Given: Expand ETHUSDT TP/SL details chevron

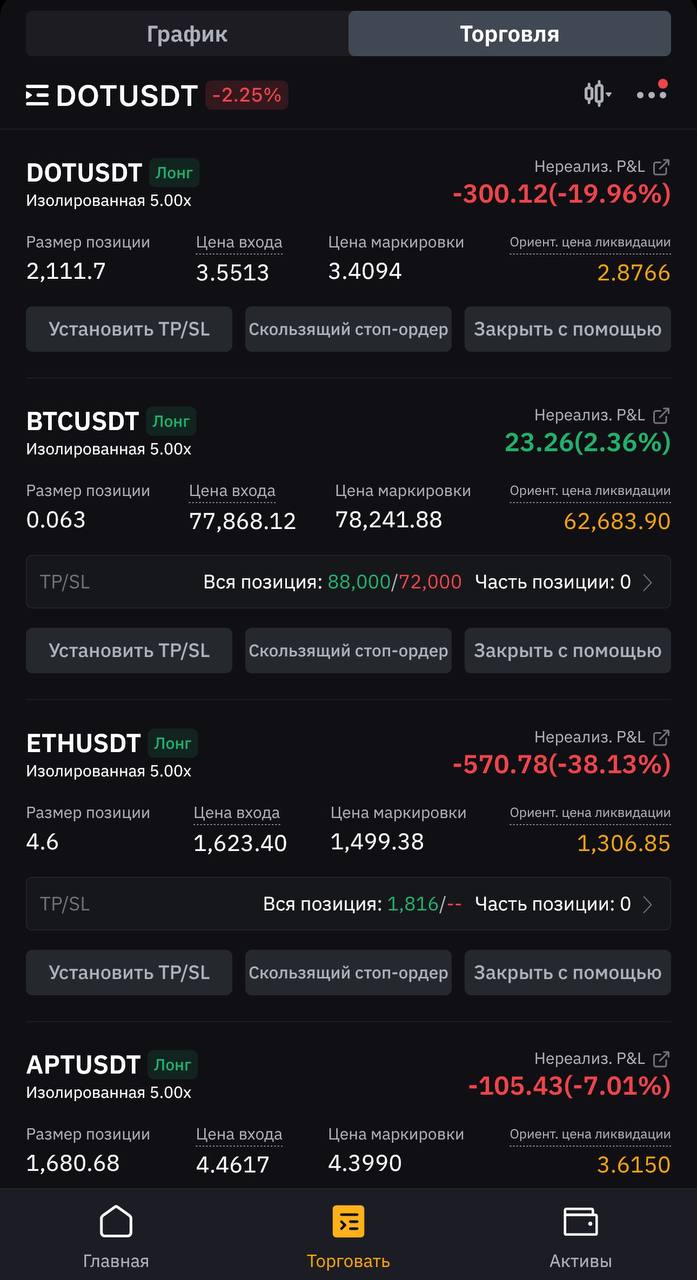Looking at the screenshot, I should click(x=648, y=904).
